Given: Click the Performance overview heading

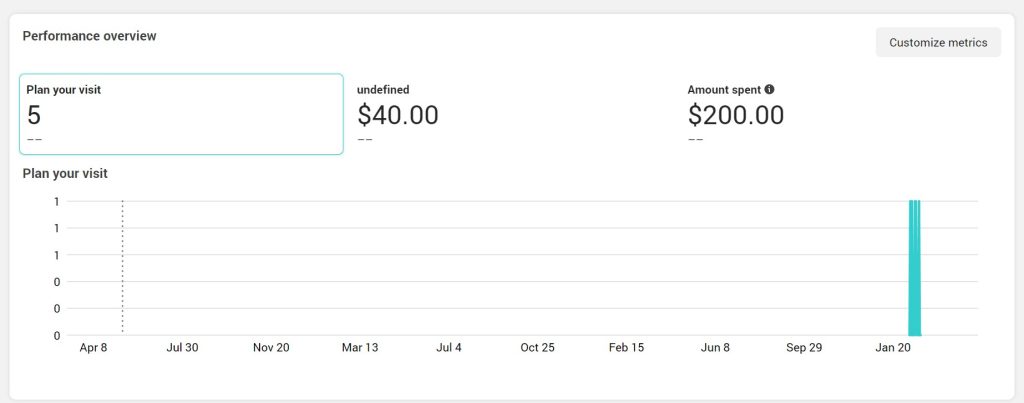Looking at the screenshot, I should pyautogui.click(x=89, y=36).
